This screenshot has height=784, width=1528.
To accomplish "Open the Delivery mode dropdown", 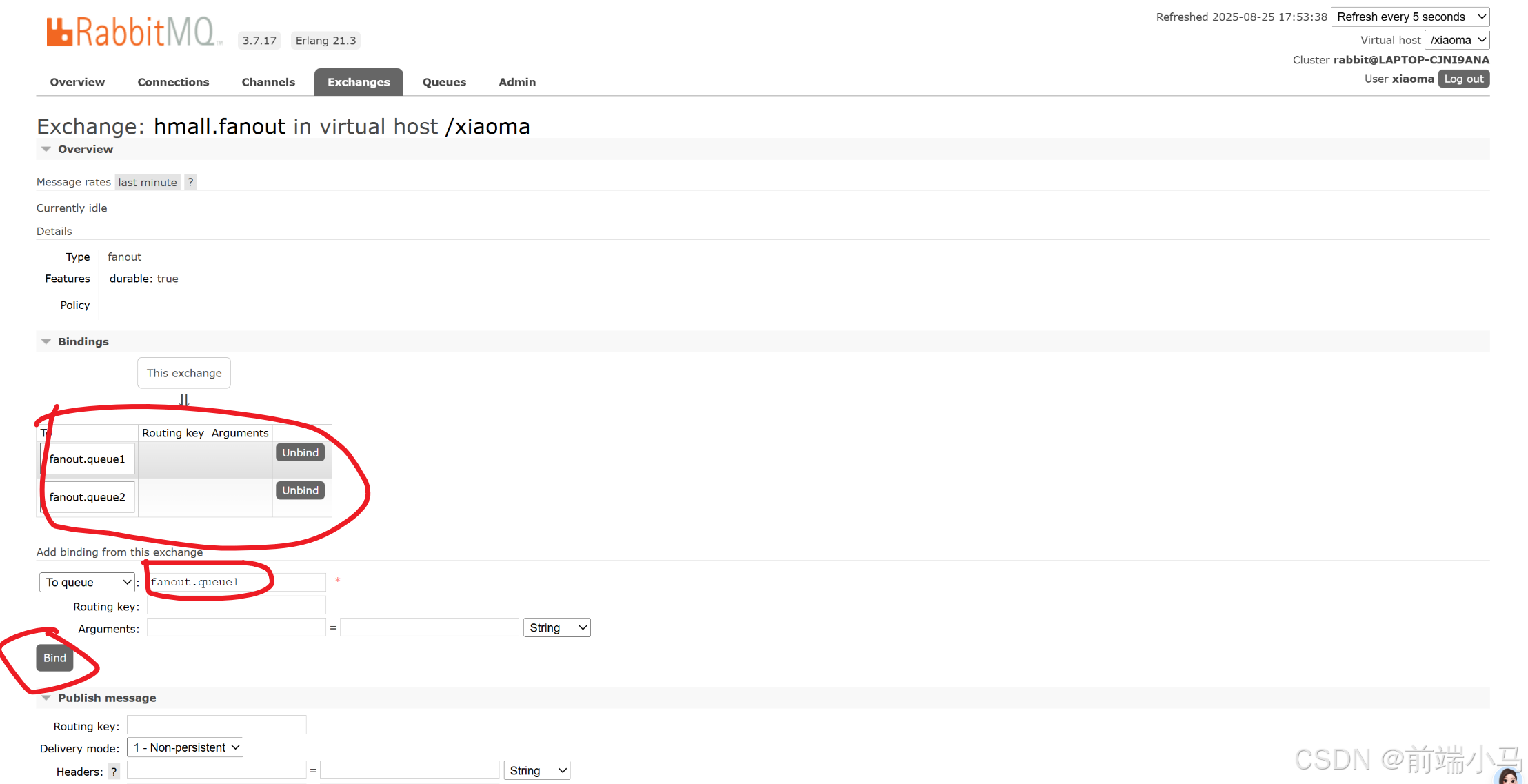I will pyautogui.click(x=185, y=747).
